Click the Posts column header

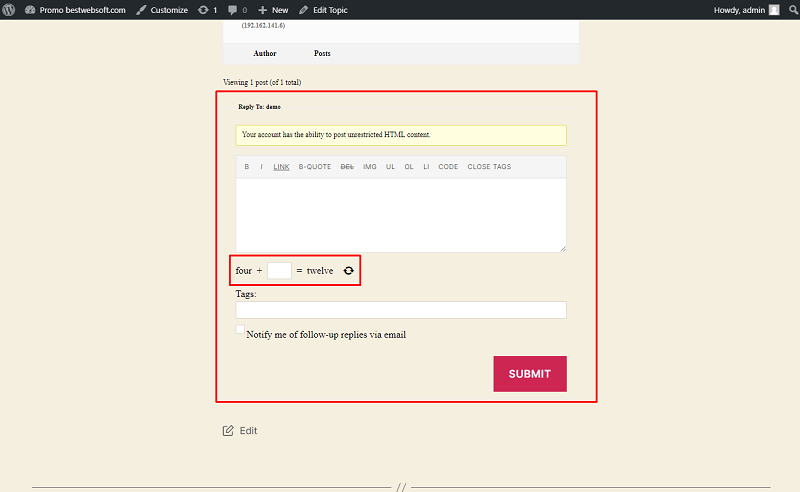(x=322, y=53)
